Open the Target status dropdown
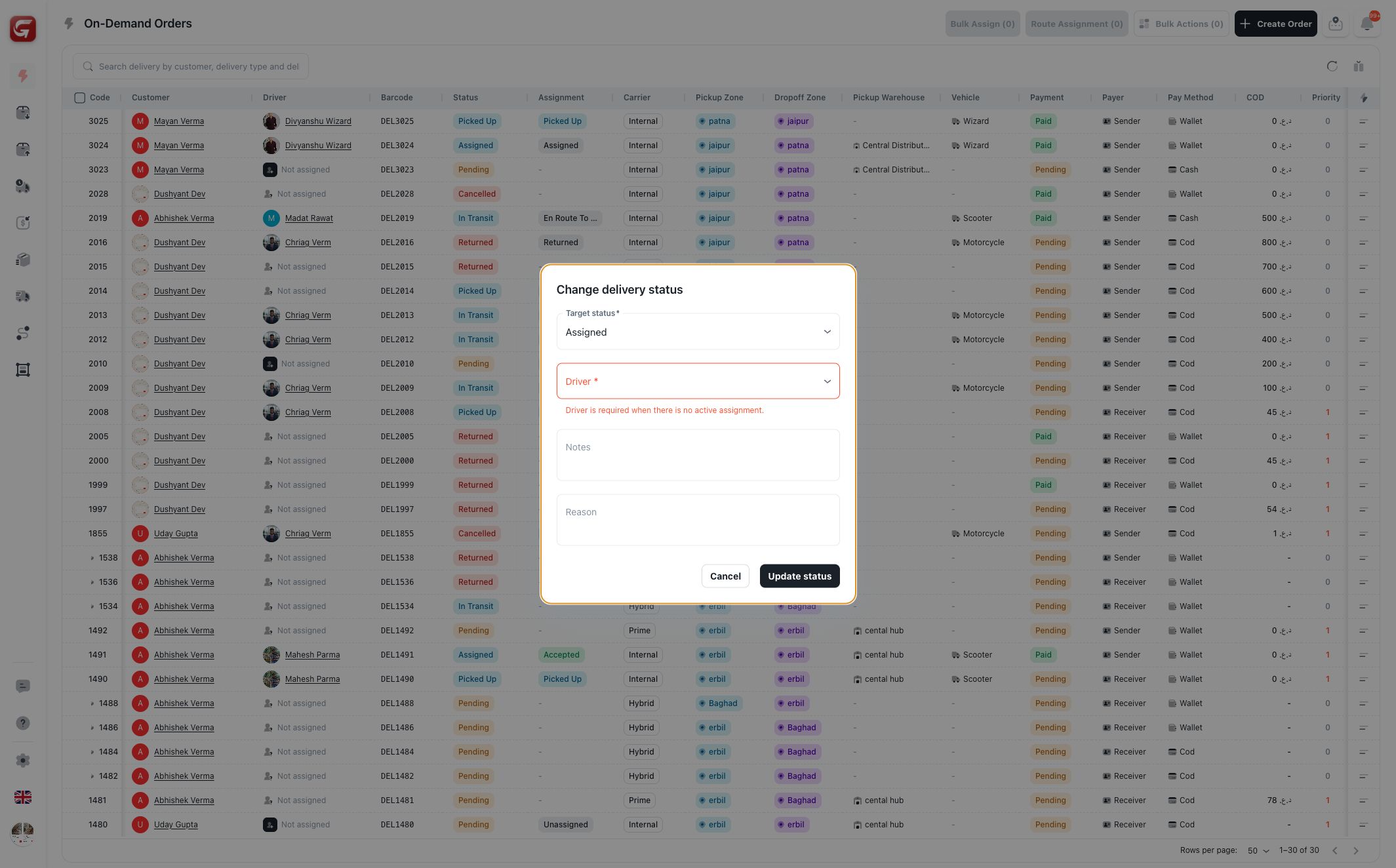1396x868 pixels. [x=698, y=332]
